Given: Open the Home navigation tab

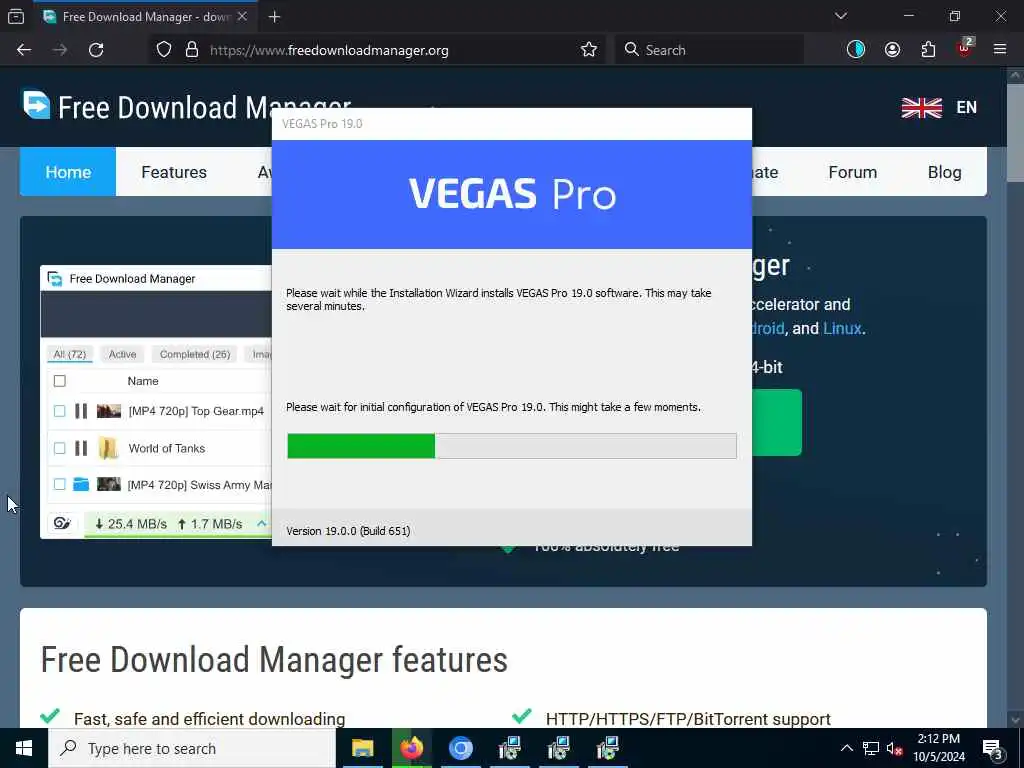Looking at the screenshot, I should point(68,172).
